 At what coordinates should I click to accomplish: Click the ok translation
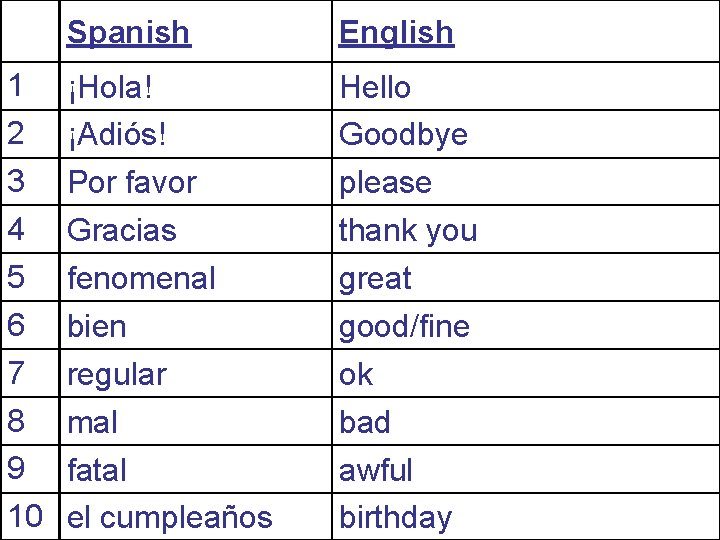356,374
